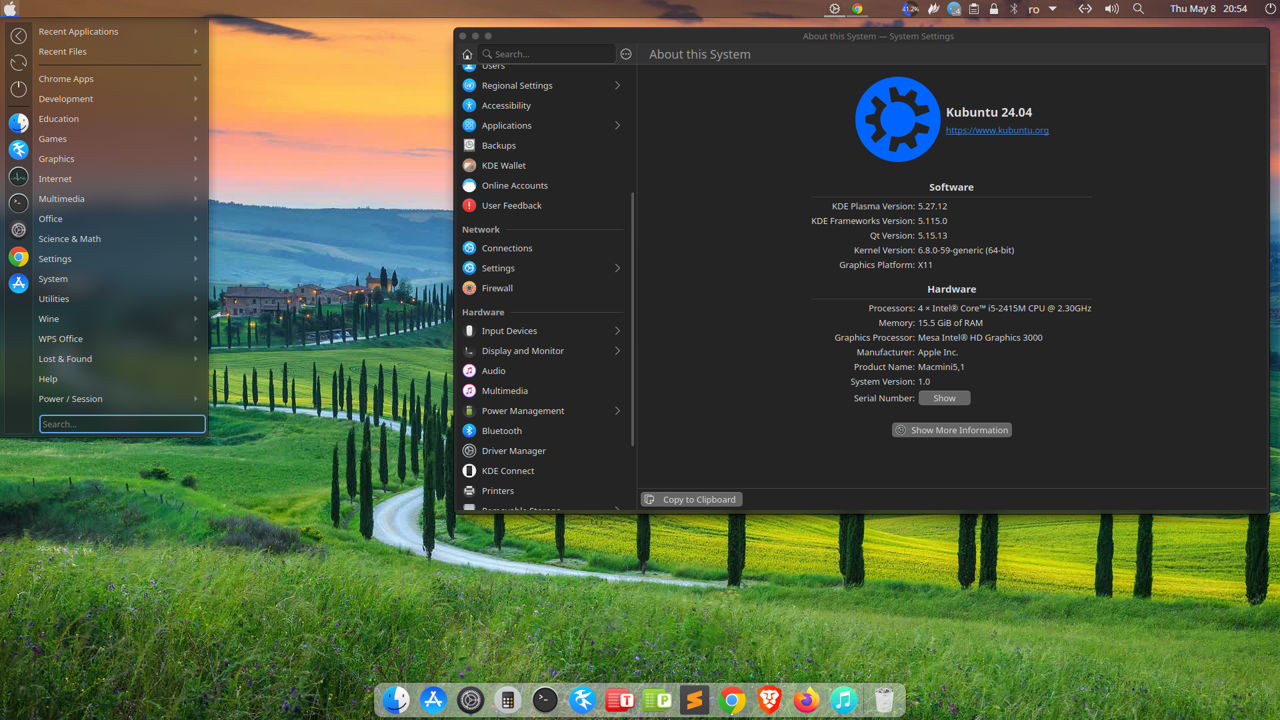Viewport: 1280px width, 720px height.
Task: Open the clipboard icon in the system tray
Action: point(973,9)
